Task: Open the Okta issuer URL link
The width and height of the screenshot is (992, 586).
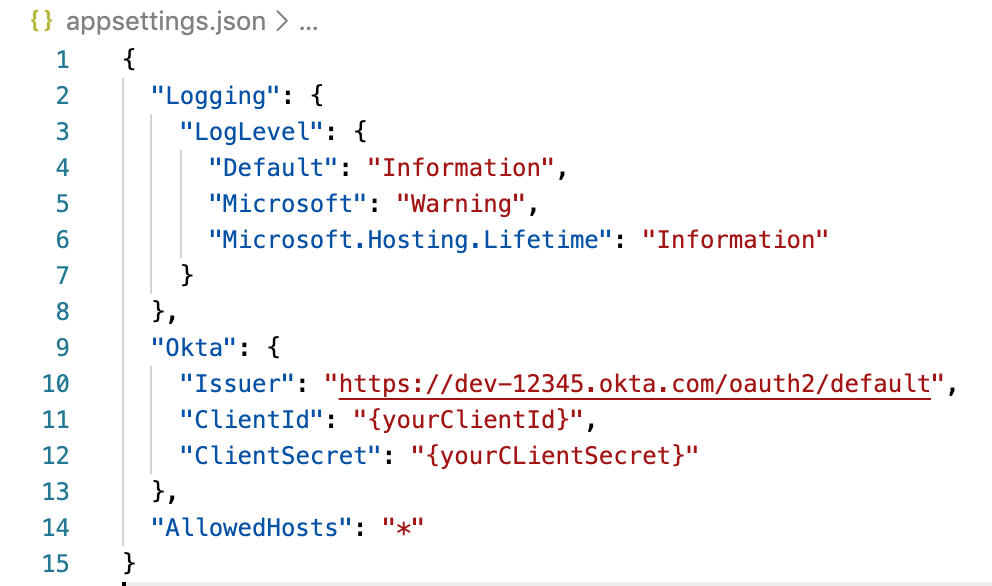Action: [635, 384]
